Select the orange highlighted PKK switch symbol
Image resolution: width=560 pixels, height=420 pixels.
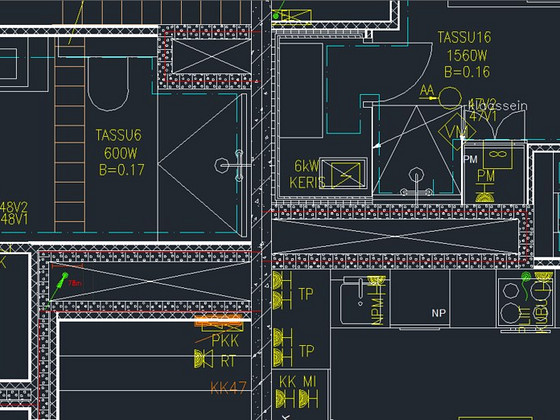click(x=219, y=322)
